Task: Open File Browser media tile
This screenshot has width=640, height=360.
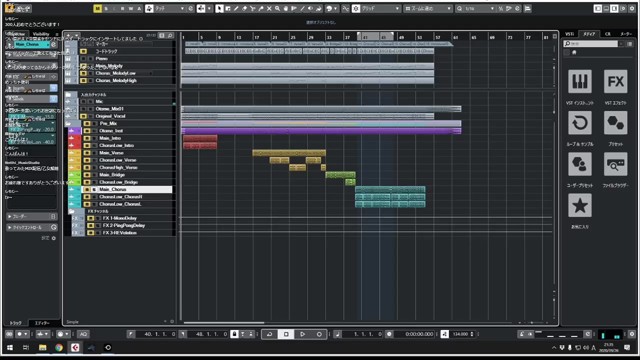Action: coord(616,164)
